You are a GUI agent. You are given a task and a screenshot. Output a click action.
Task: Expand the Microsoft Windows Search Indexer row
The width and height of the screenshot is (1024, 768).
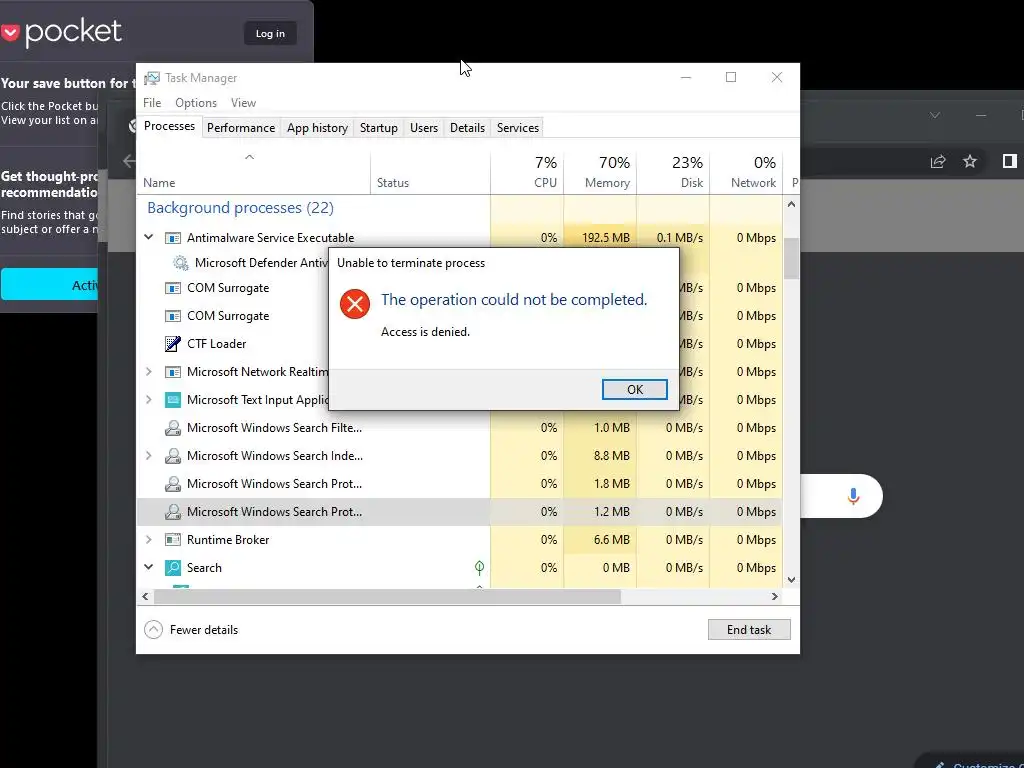149,456
